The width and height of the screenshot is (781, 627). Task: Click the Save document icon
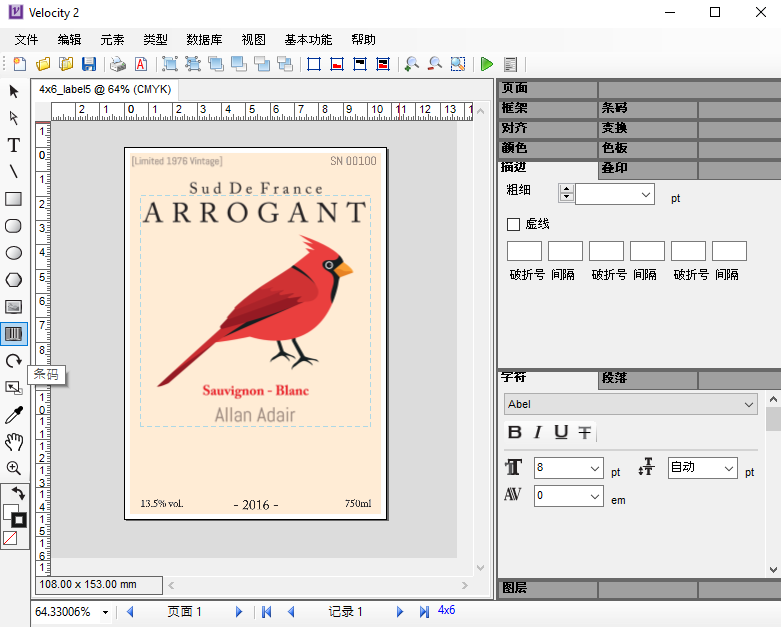point(89,64)
